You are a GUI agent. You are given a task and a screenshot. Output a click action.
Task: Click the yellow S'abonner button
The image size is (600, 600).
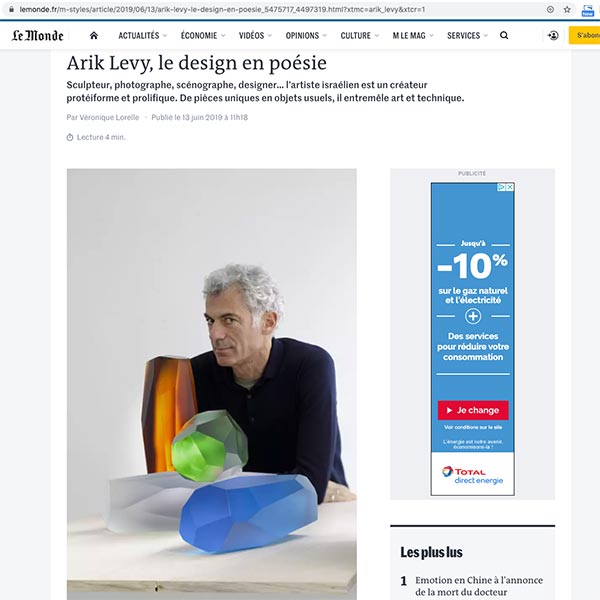pyautogui.click(x=584, y=35)
